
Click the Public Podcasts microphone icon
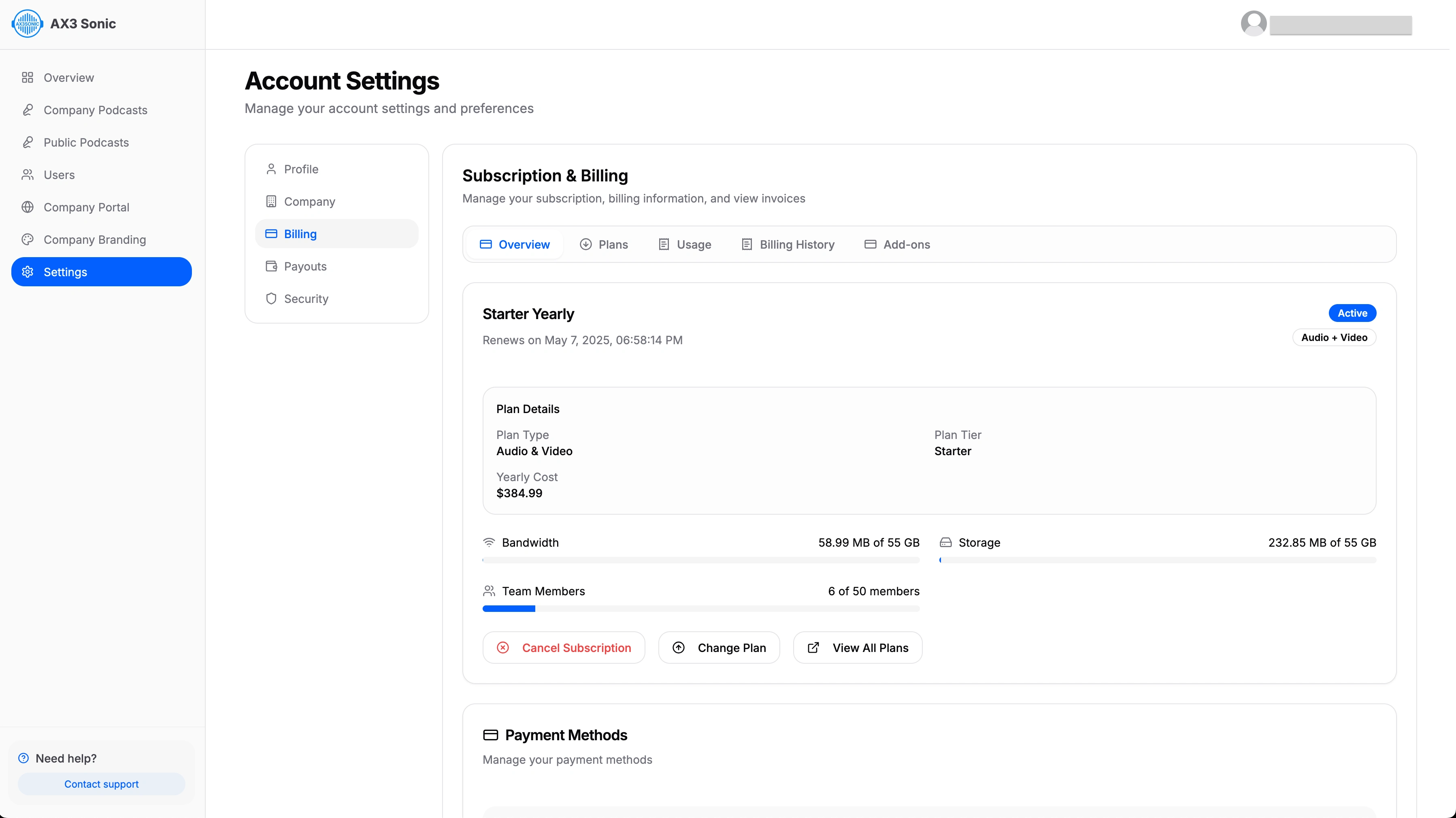click(27, 142)
